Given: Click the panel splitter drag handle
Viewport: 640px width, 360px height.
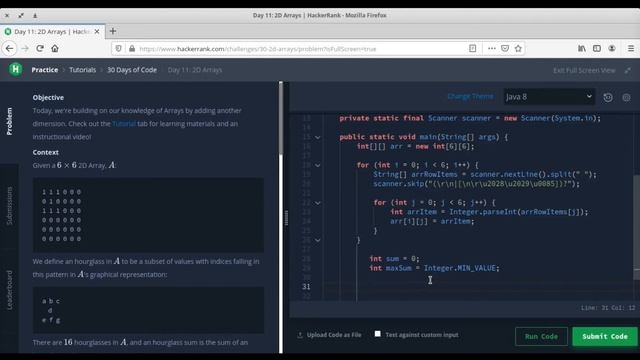Looking at the screenshot, I should click(x=286, y=218).
